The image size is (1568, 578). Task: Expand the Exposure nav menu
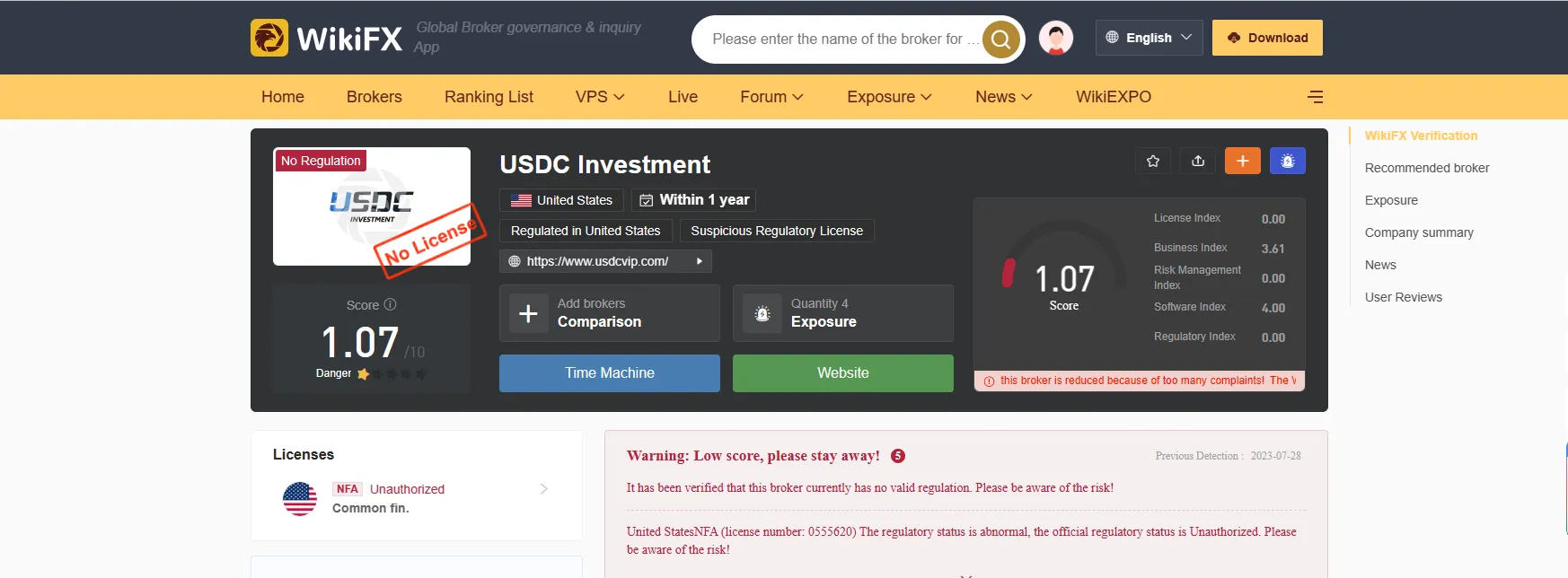tap(889, 97)
